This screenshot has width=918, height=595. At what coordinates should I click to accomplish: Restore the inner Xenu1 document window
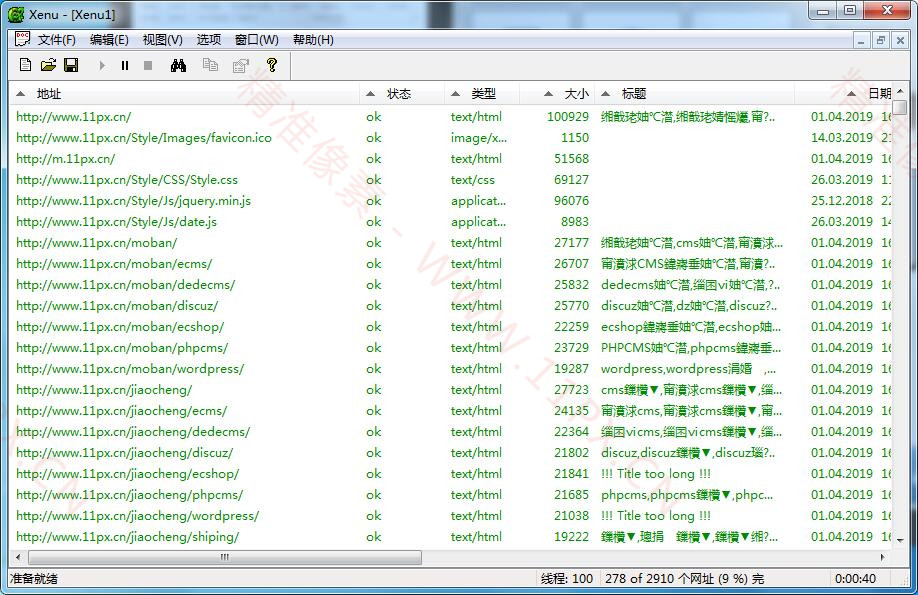pos(881,40)
